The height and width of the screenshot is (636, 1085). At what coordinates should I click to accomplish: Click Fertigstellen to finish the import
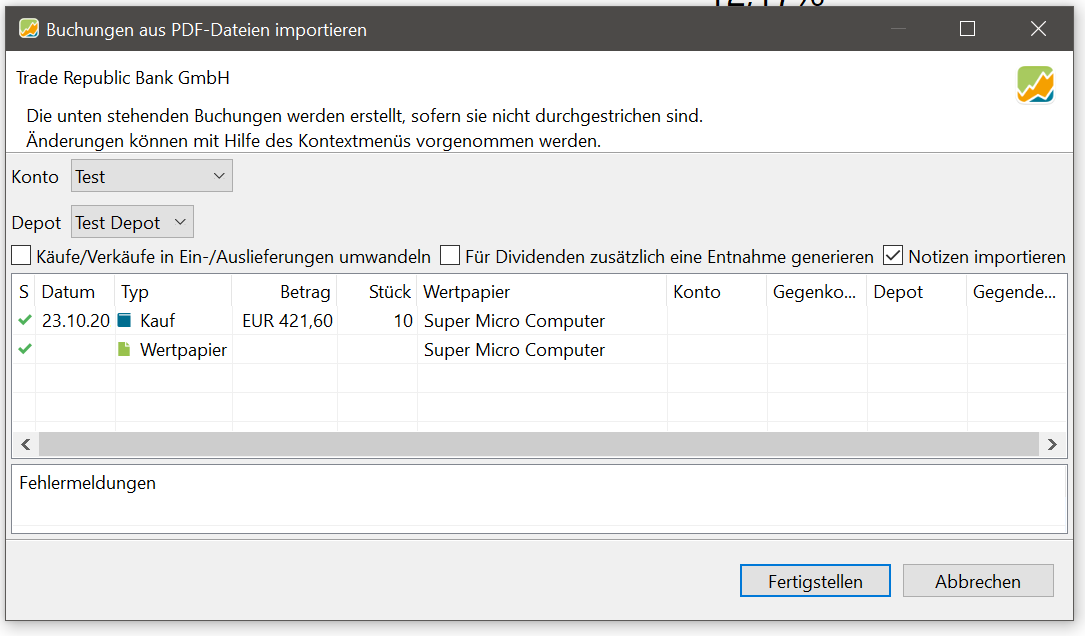click(815, 581)
